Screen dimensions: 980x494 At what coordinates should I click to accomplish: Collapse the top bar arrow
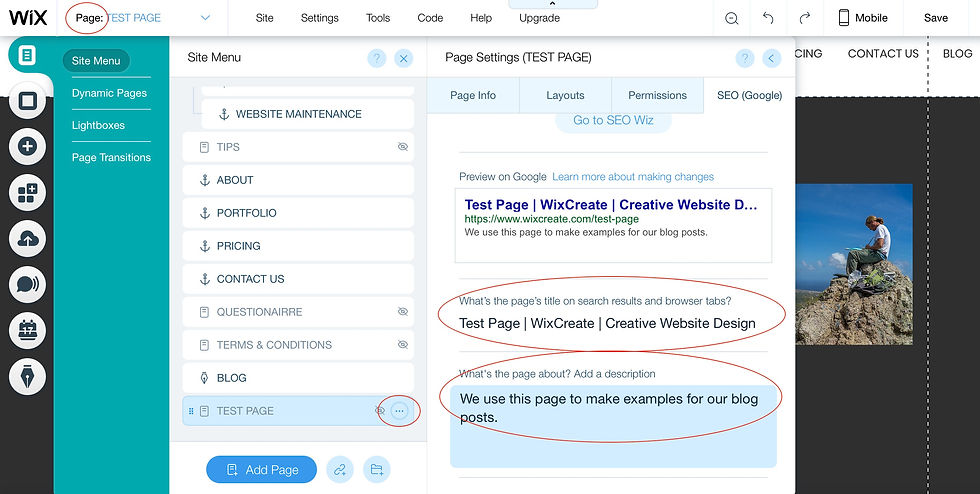coord(552,4)
